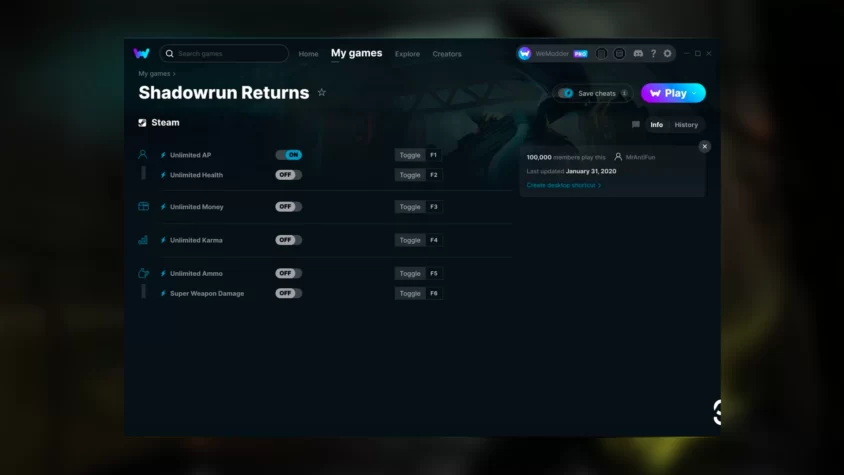Viewport: 844px width, 475px height.
Task: Click Toggle button for Super Weapon Damage
Action: coord(410,294)
